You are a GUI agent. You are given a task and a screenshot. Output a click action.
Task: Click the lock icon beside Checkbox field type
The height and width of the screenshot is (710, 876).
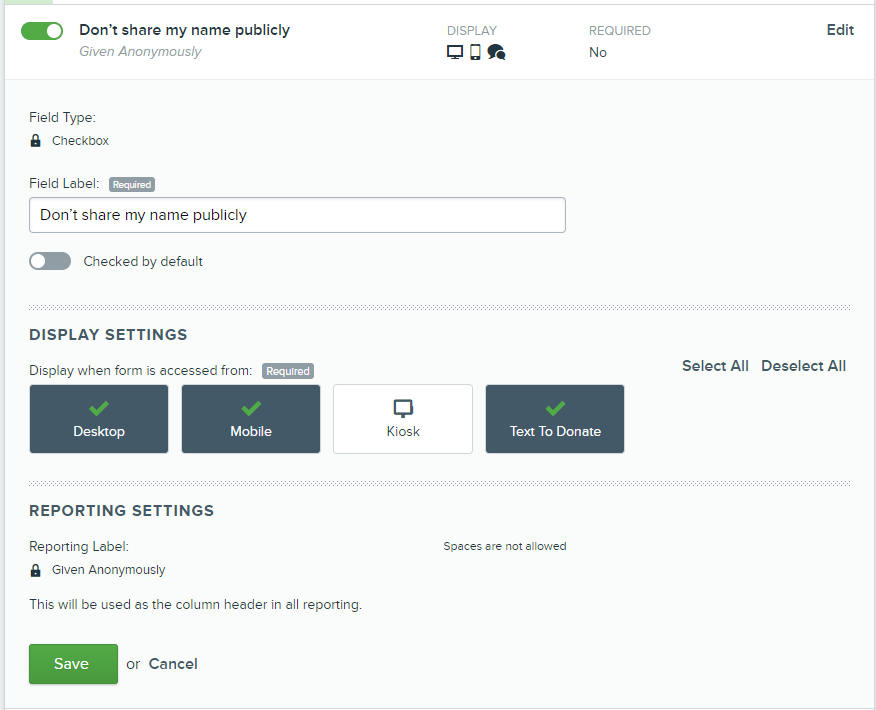(35, 140)
